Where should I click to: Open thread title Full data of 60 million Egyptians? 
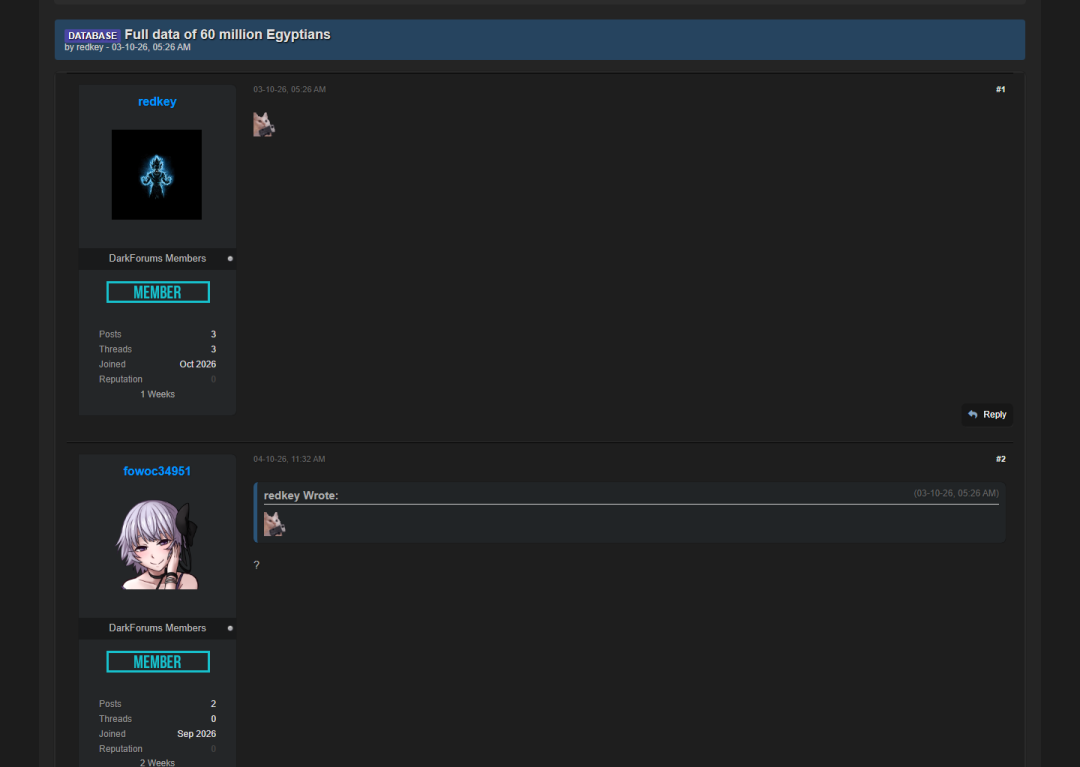click(227, 34)
